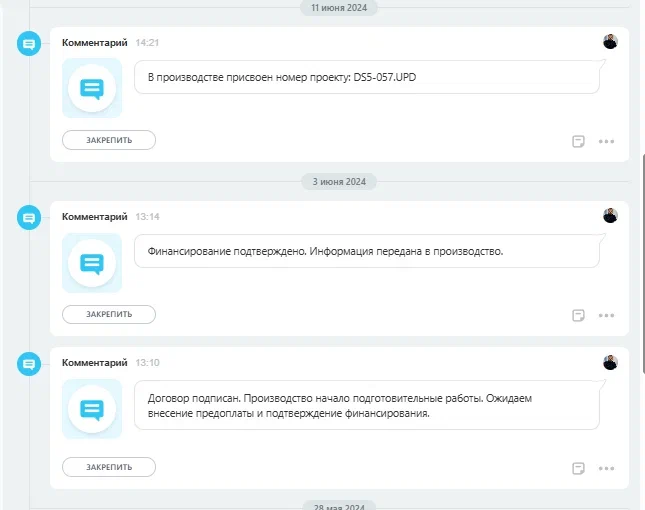This screenshot has width=645, height=510.
Task: Open more options menu for 14:21 comment
Action: tap(606, 141)
